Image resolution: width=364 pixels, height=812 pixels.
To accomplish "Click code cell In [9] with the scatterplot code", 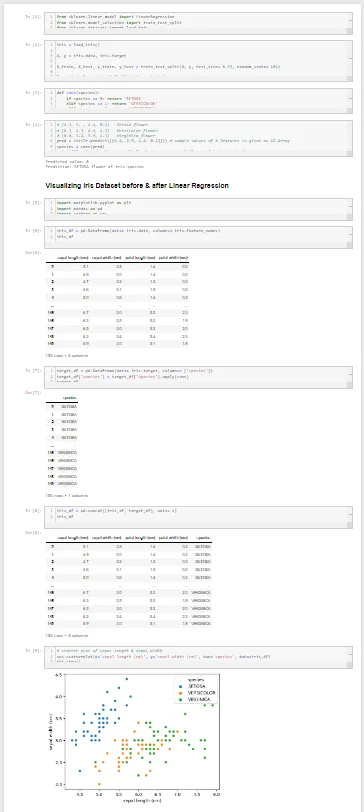I will [x=198, y=657].
